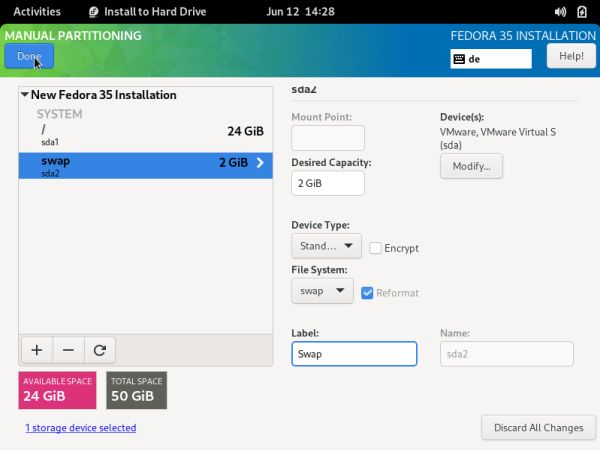
Task: Open the de keyboard layout selector
Action: [491, 59]
